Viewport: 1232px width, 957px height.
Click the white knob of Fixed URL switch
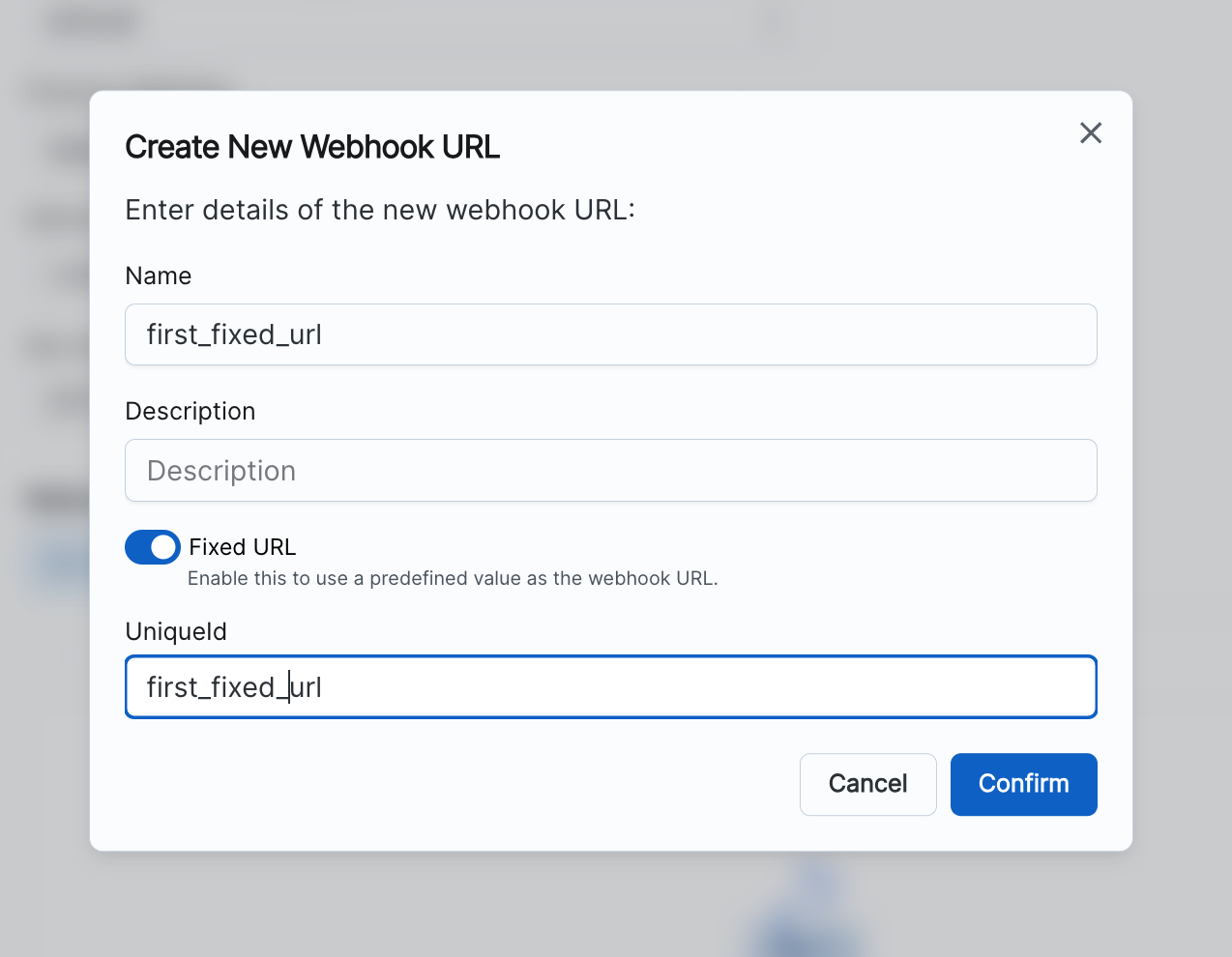click(x=164, y=547)
